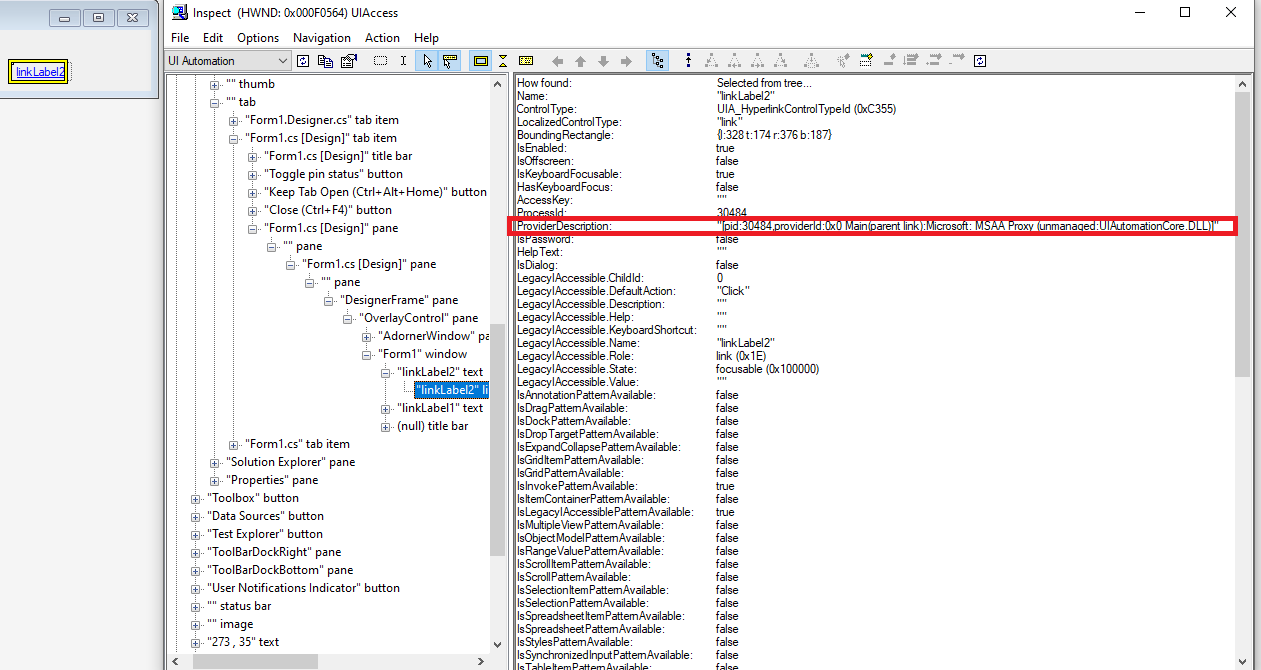The image size is (1261, 670).
Task: Maximize the small Form1 window
Action: pos(98,18)
